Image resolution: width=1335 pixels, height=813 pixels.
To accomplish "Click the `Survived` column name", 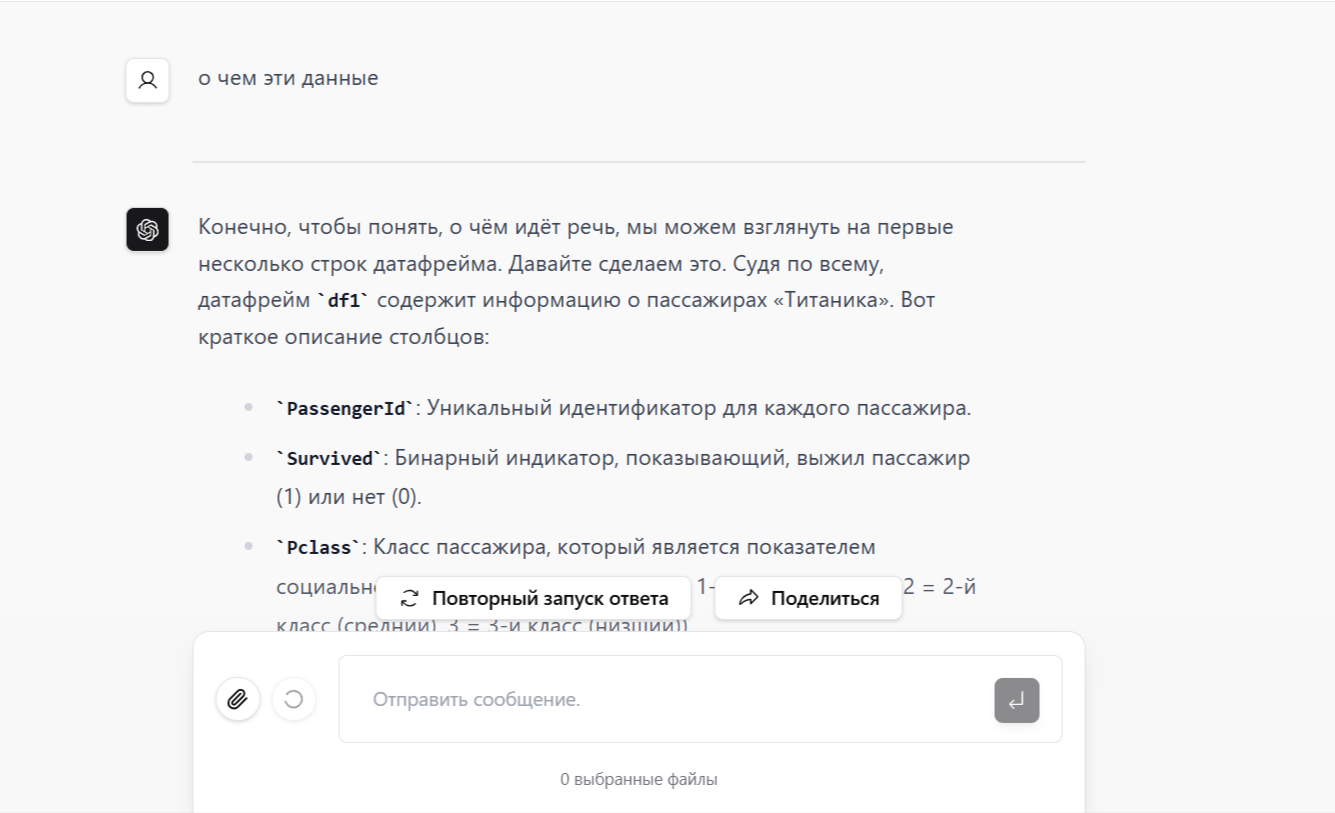I will click(329, 459).
